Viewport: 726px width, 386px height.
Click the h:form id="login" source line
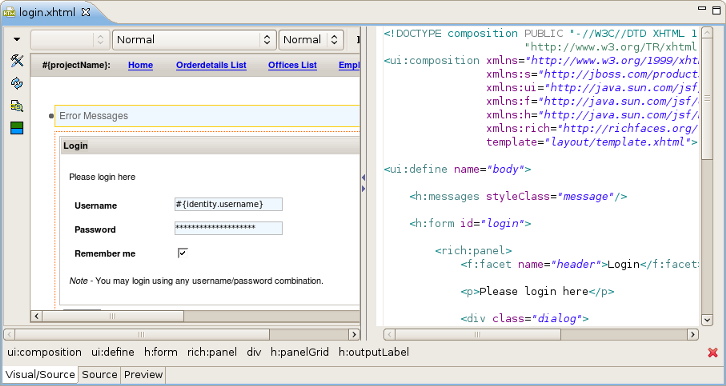470,223
